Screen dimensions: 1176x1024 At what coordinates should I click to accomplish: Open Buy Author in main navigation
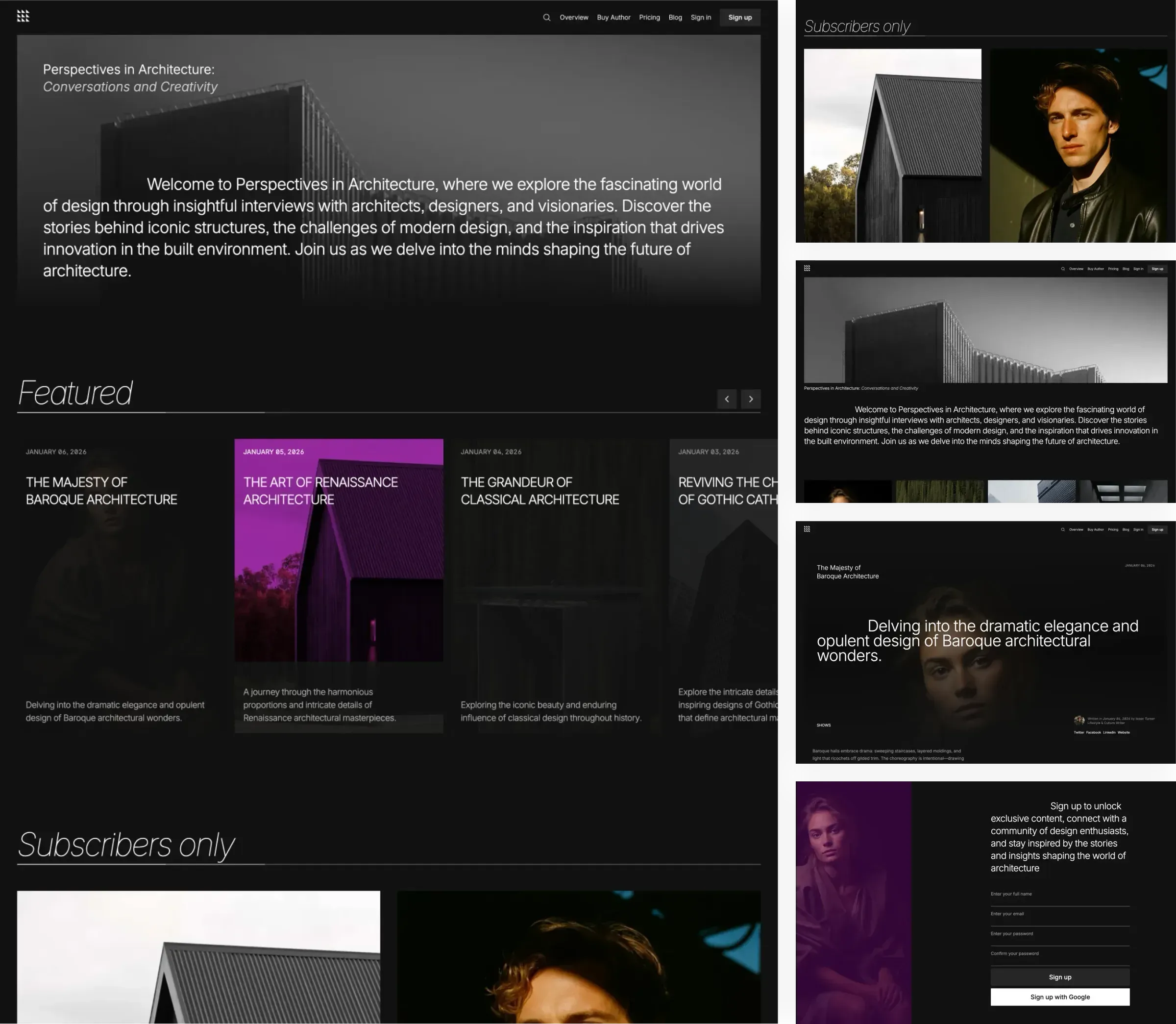(x=613, y=17)
